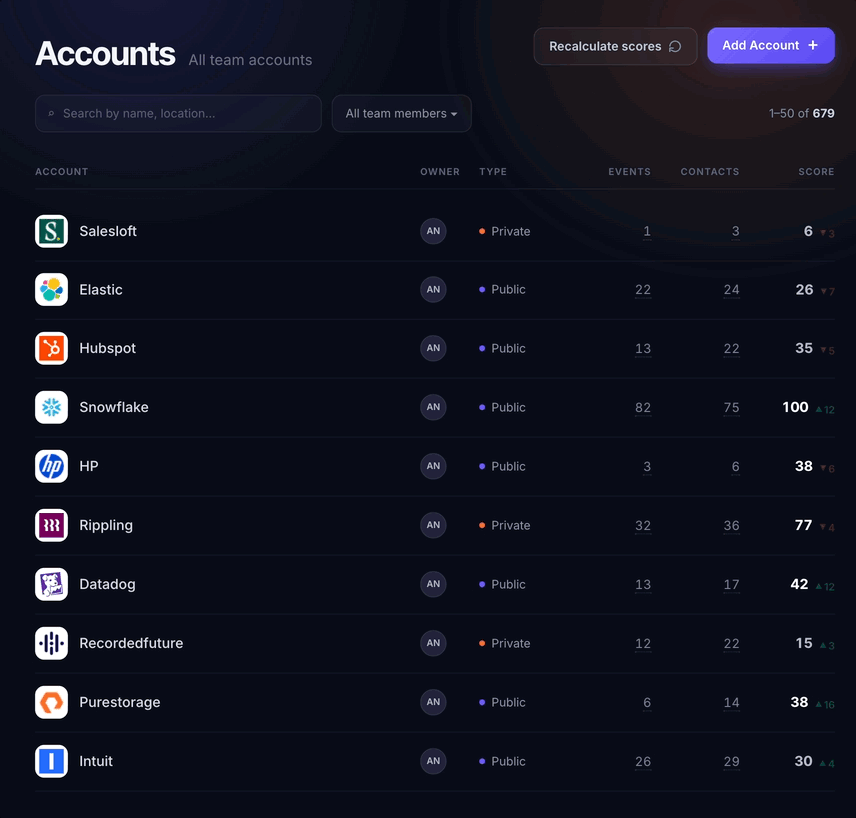Click the 1–50 of 679 pagination text
The height and width of the screenshot is (818, 856).
point(801,114)
